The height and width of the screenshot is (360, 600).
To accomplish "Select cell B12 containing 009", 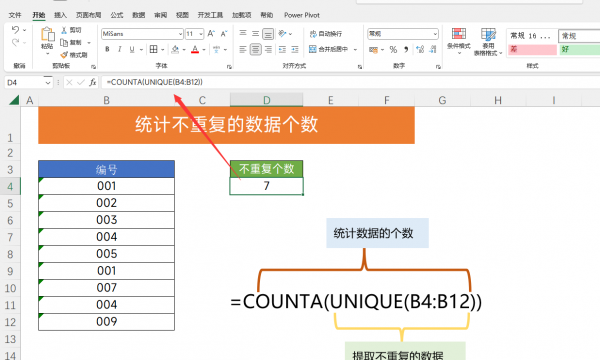I will (x=106, y=322).
